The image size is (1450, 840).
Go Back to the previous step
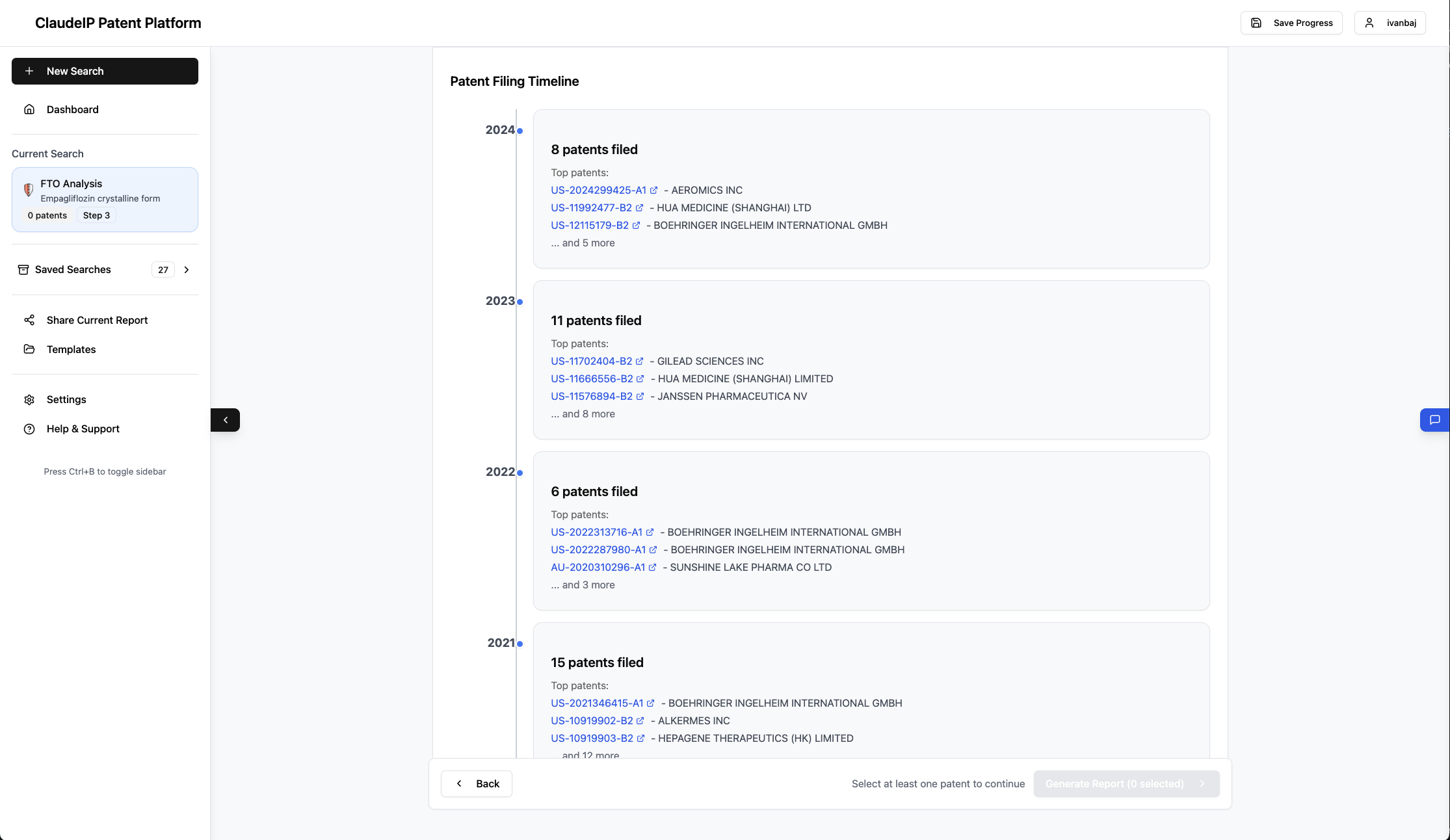tap(476, 783)
